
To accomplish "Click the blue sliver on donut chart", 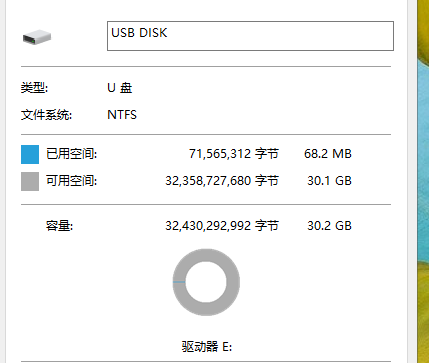I will point(179,282).
